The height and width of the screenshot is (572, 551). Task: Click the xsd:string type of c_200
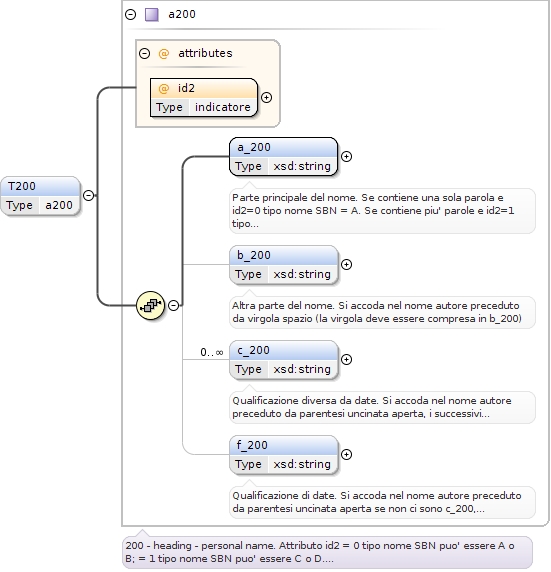point(302,369)
